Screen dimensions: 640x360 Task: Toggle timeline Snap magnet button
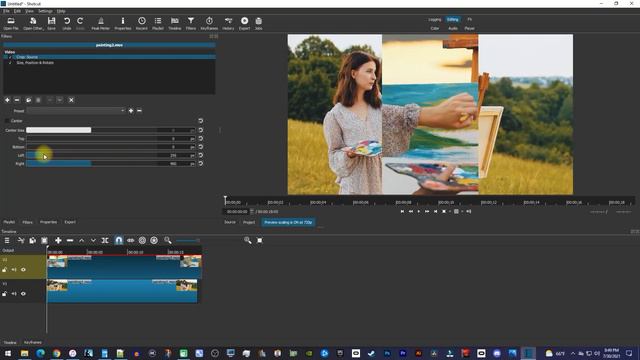pyautogui.click(x=119, y=240)
